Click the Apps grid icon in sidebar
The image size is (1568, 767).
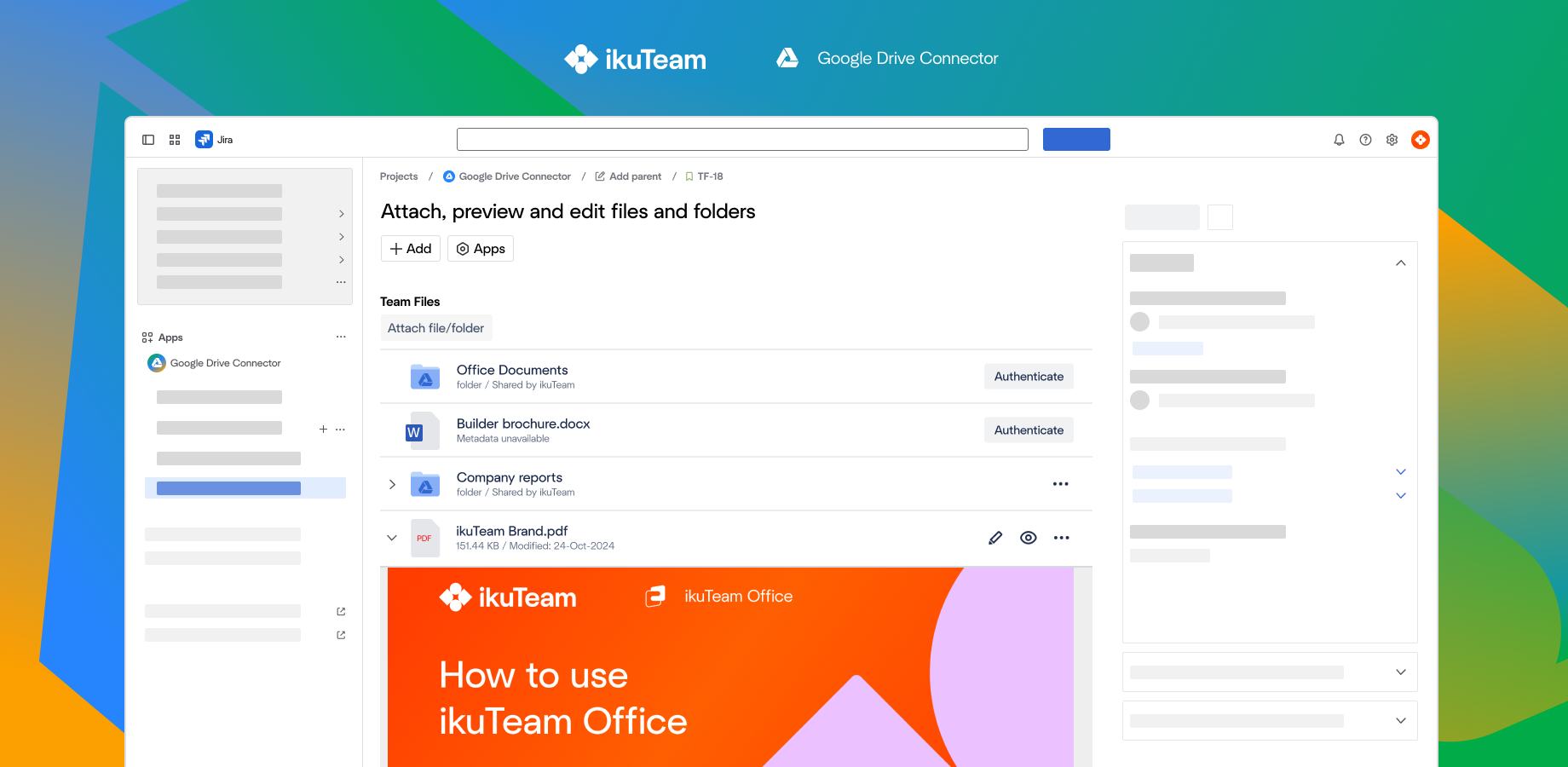(147, 337)
